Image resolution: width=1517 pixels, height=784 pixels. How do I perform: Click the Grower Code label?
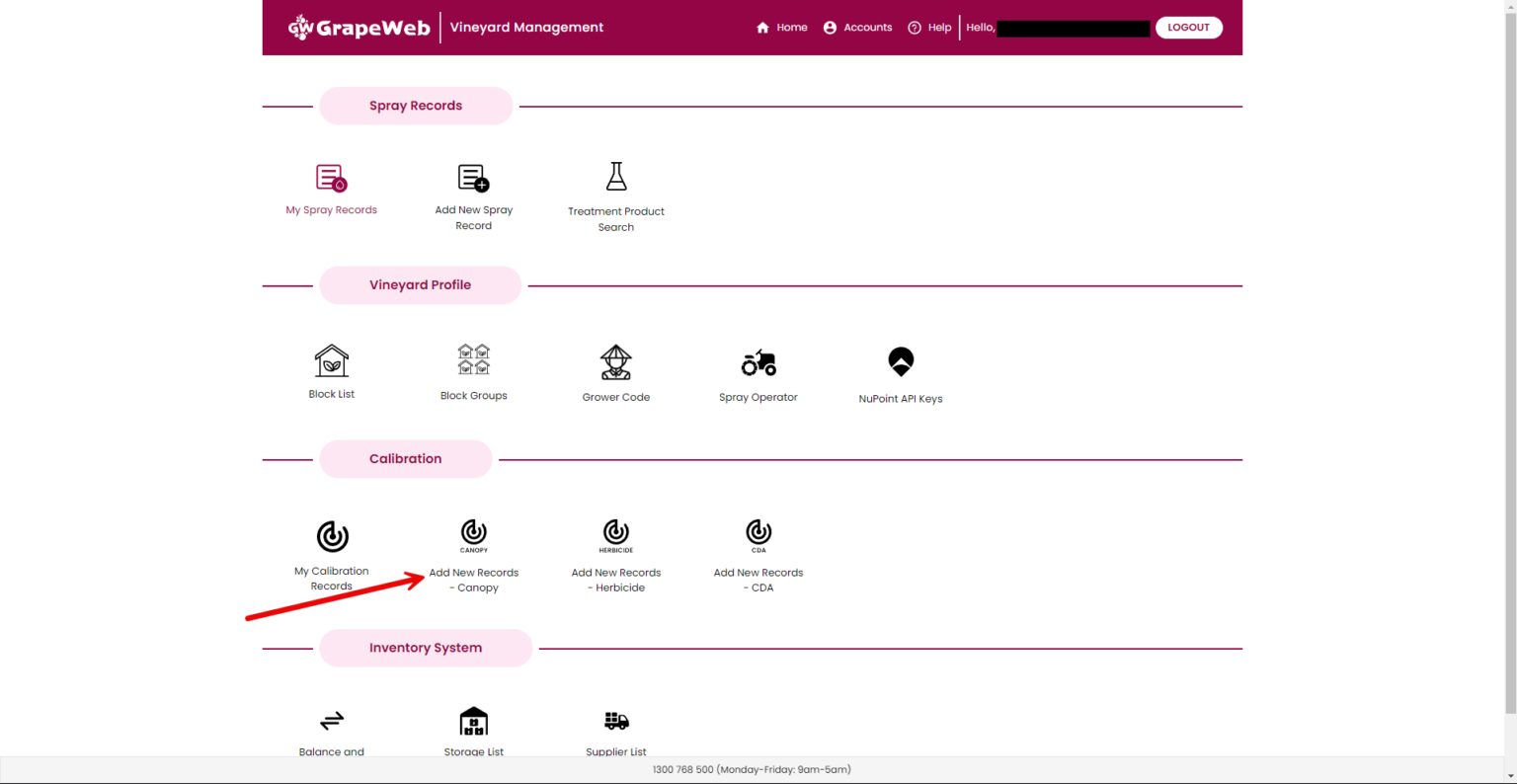pos(616,397)
